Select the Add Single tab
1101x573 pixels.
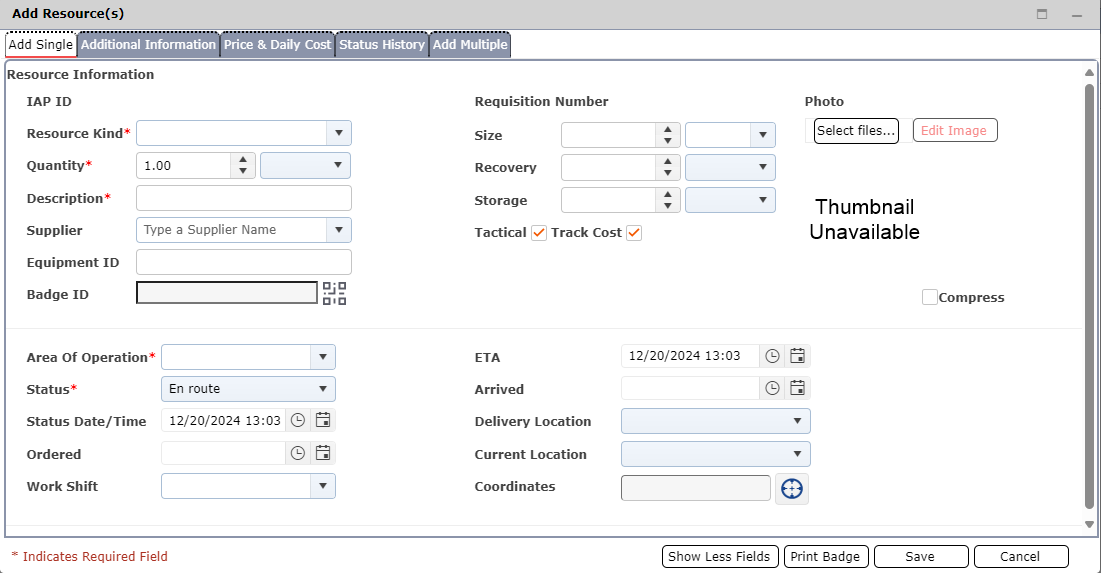(x=41, y=44)
